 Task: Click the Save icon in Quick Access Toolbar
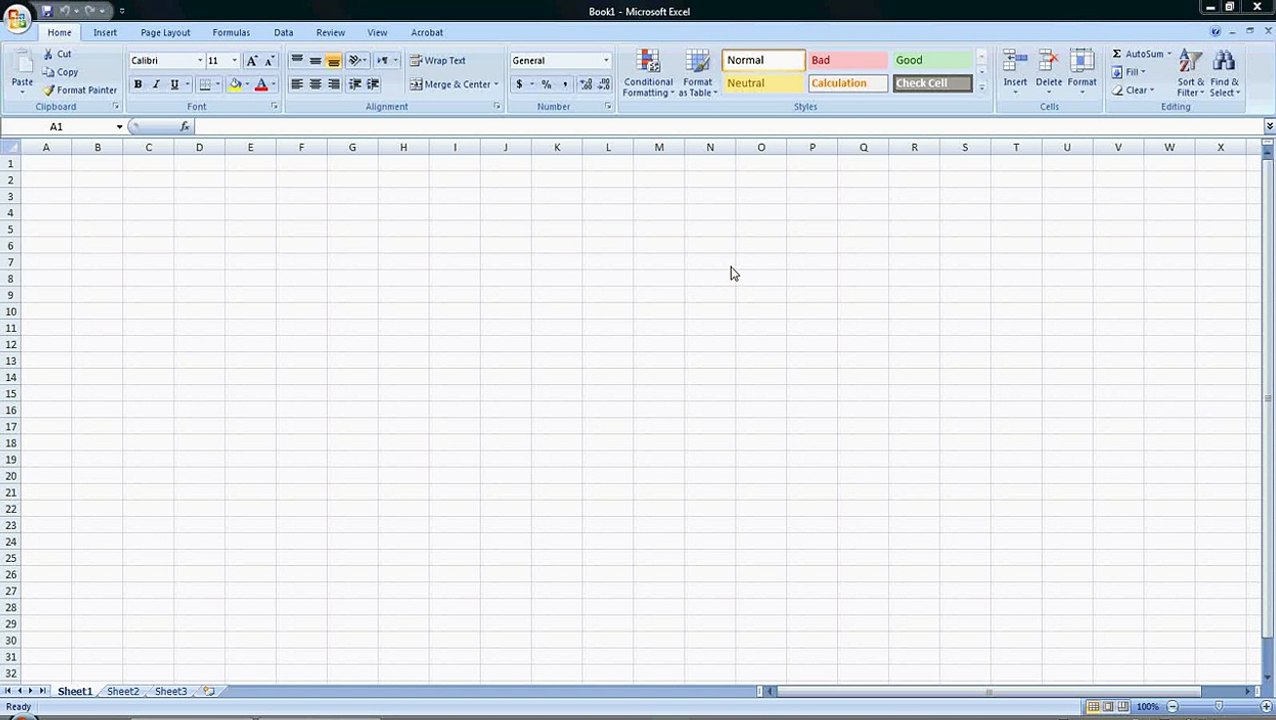coord(47,11)
